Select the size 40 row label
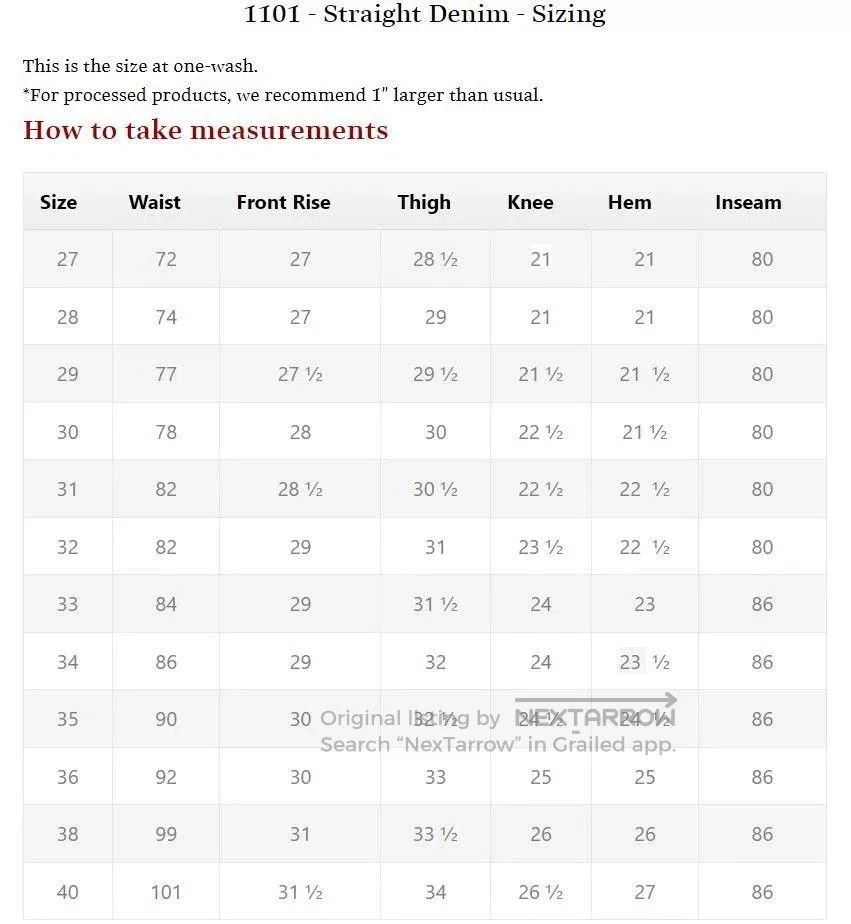 [67, 892]
